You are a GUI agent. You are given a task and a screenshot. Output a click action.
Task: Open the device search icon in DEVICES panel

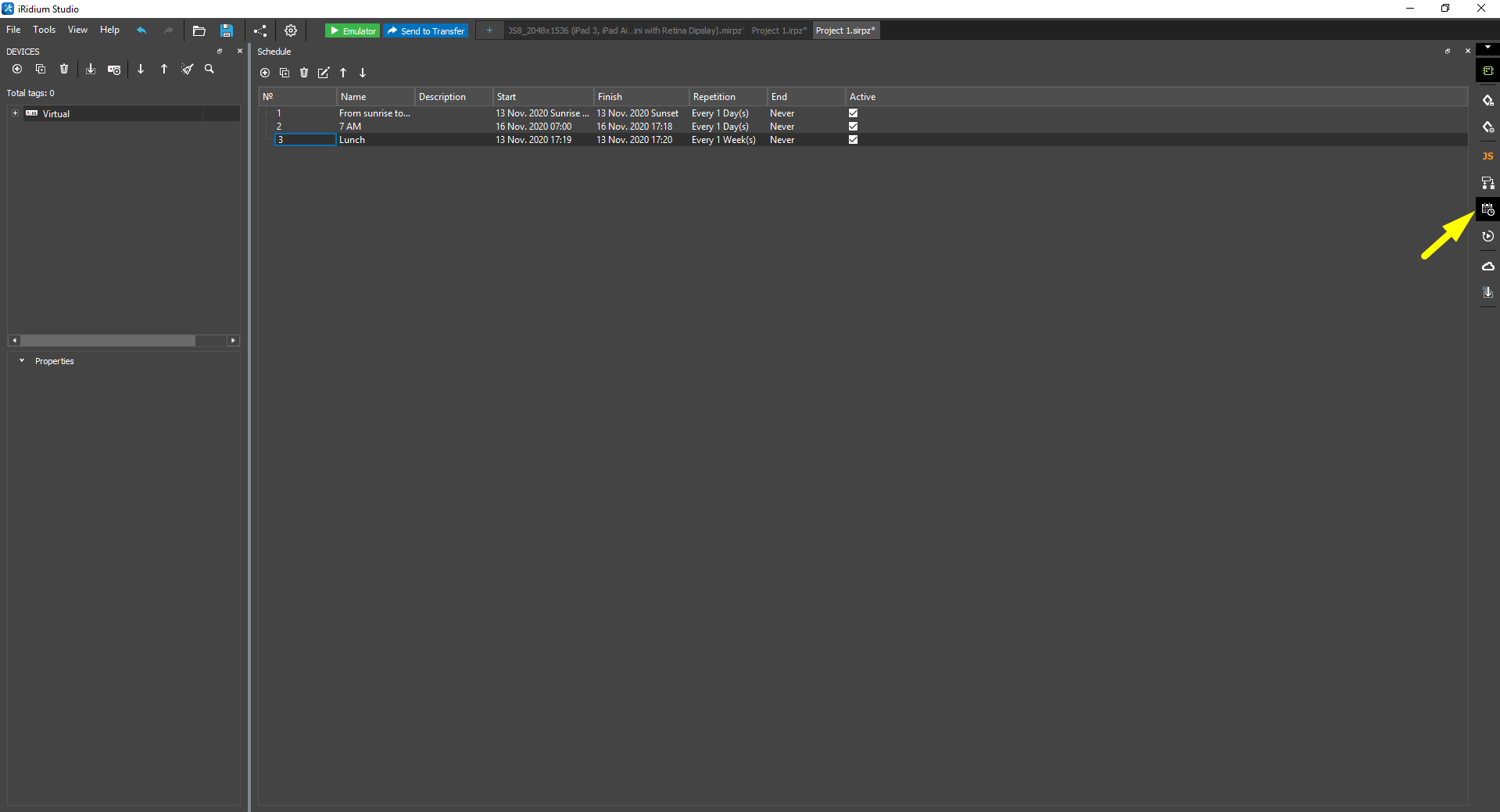pyautogui.click(x=209, y=69)
